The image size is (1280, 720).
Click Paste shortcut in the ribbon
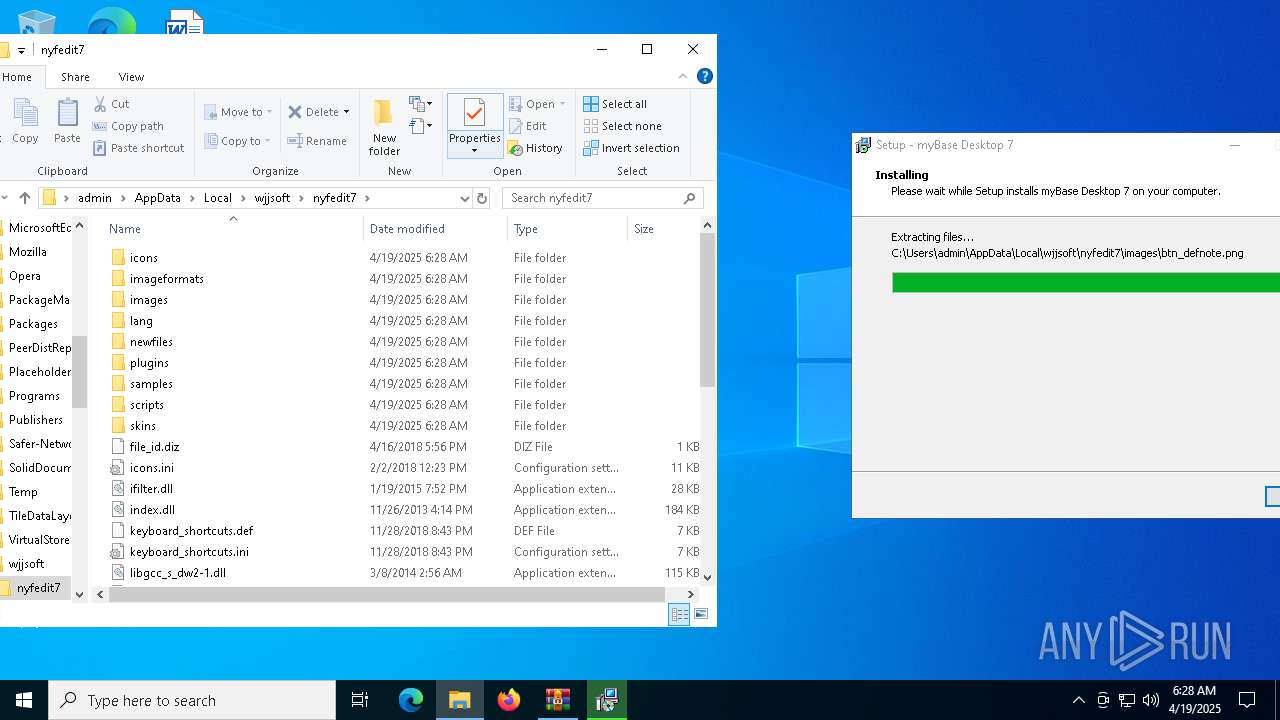pos(139,148)
